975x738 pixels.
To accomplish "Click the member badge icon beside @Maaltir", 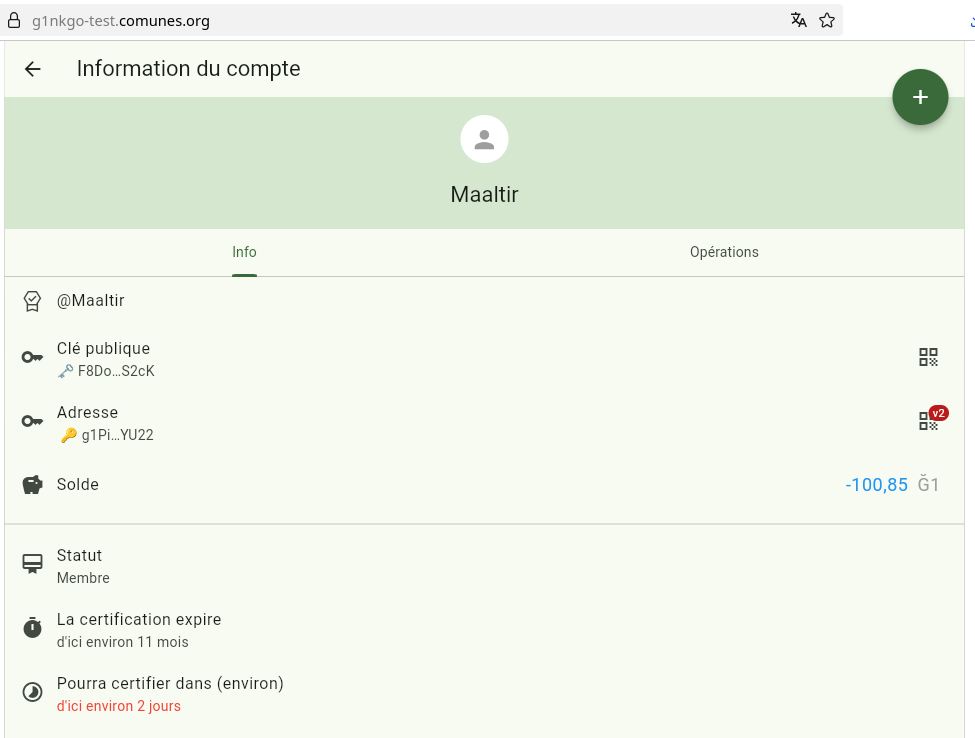I will (x=33, y=301).
